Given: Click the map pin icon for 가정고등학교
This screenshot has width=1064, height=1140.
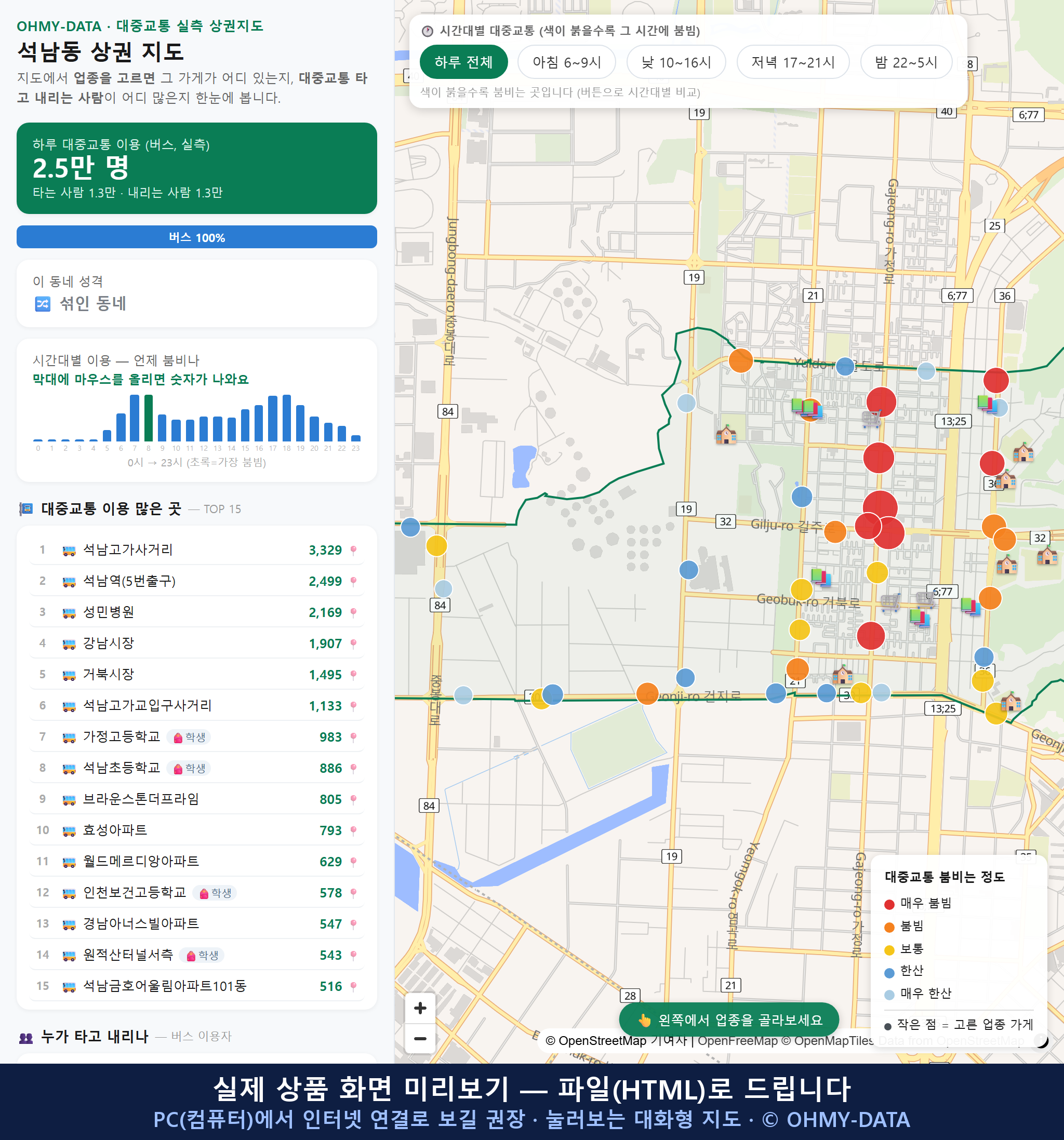Looking at the screenshot, I should pyautogui.click(x=353, y=737).
